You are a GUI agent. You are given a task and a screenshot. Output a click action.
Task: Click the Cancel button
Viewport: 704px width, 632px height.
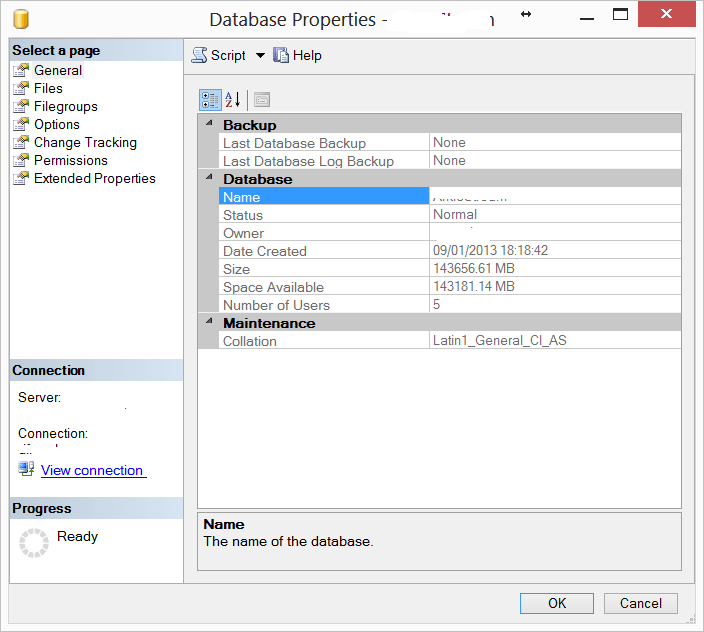point(641,603)
